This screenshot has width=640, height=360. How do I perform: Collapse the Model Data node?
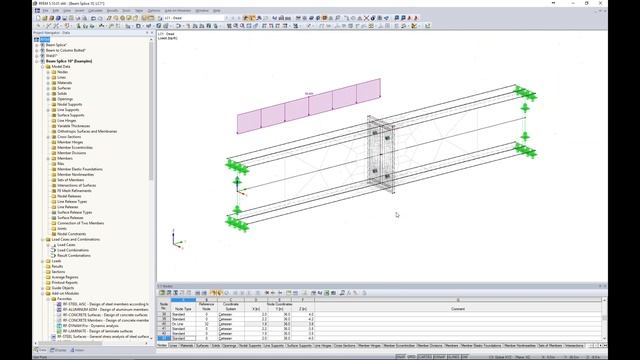pos(42,67)
